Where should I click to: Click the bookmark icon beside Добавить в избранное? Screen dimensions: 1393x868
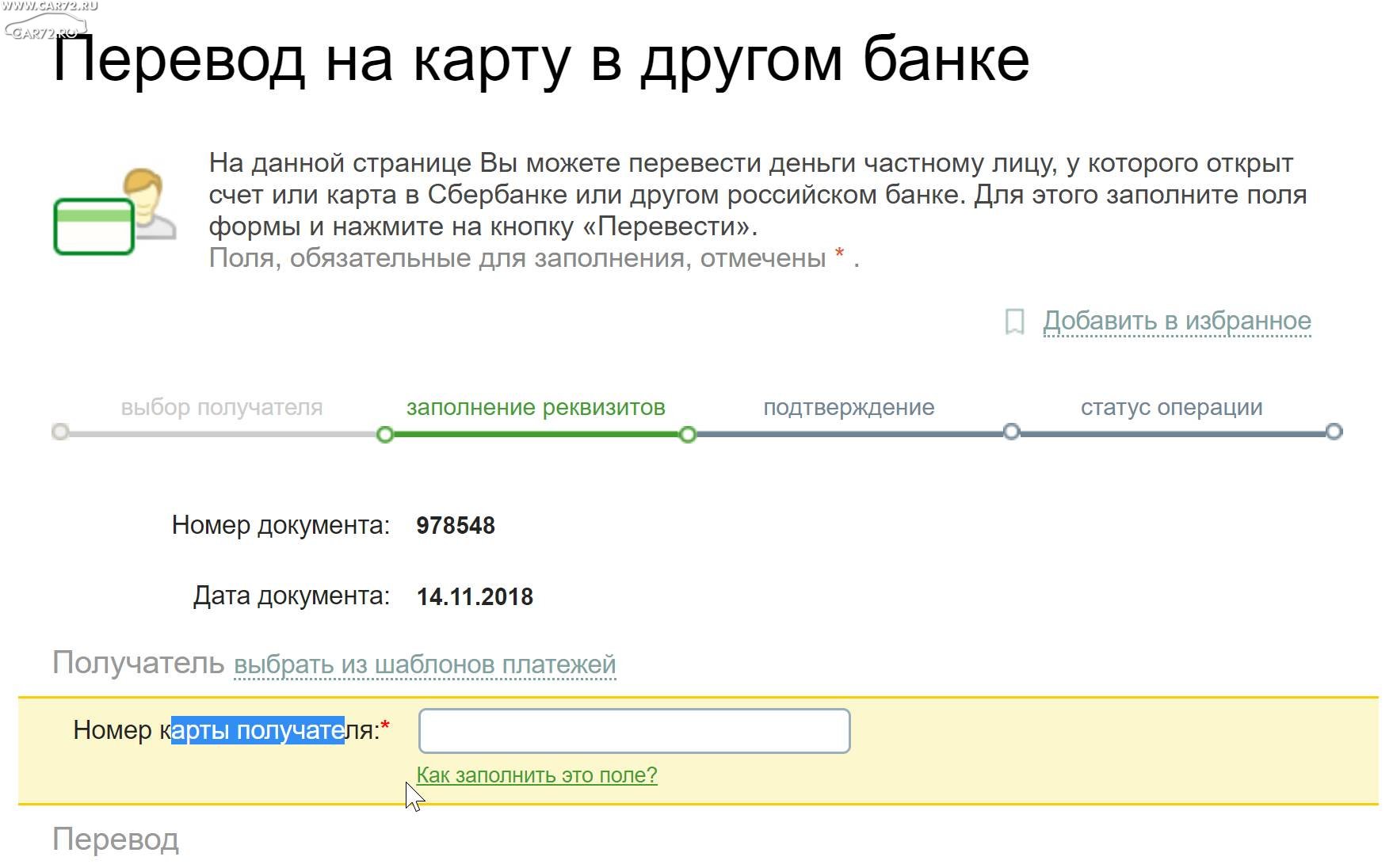(x=1014, y=322)
